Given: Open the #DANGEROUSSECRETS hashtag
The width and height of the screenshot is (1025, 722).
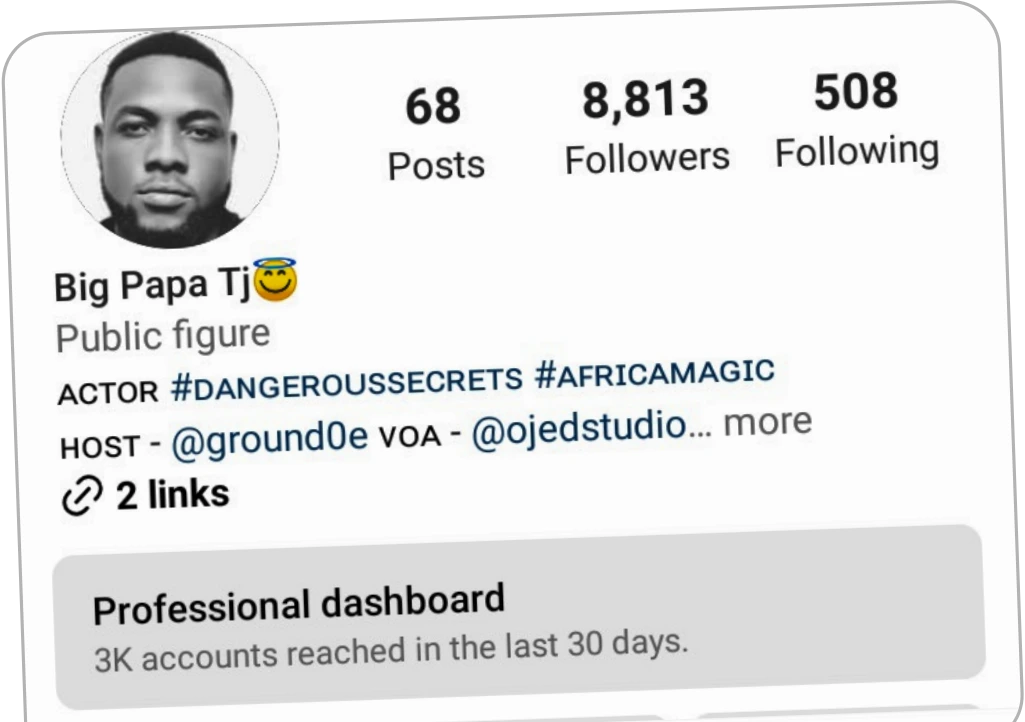Looking at the screenshot, I should 347,383.
